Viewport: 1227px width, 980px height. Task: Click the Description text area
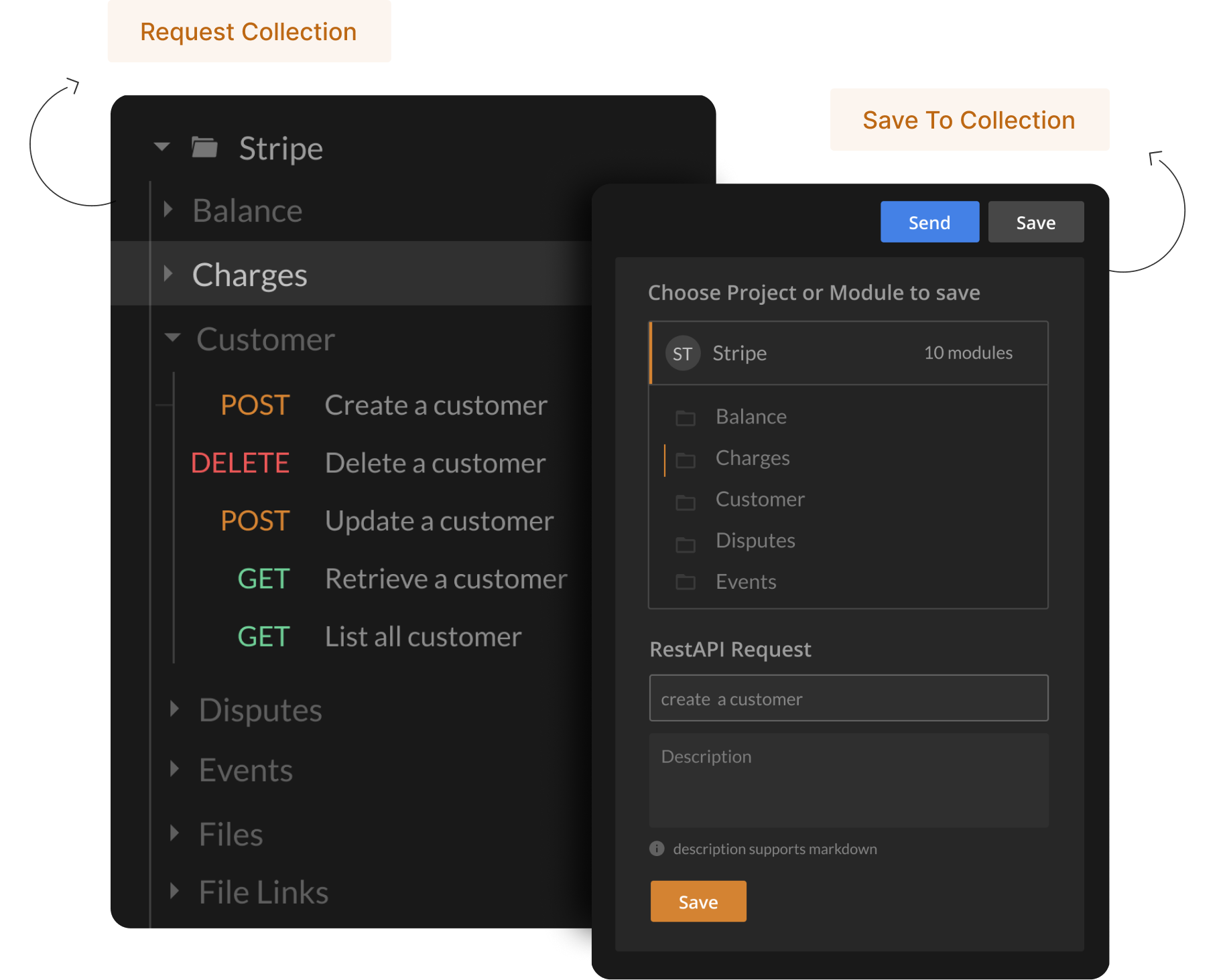pos(848,780)
